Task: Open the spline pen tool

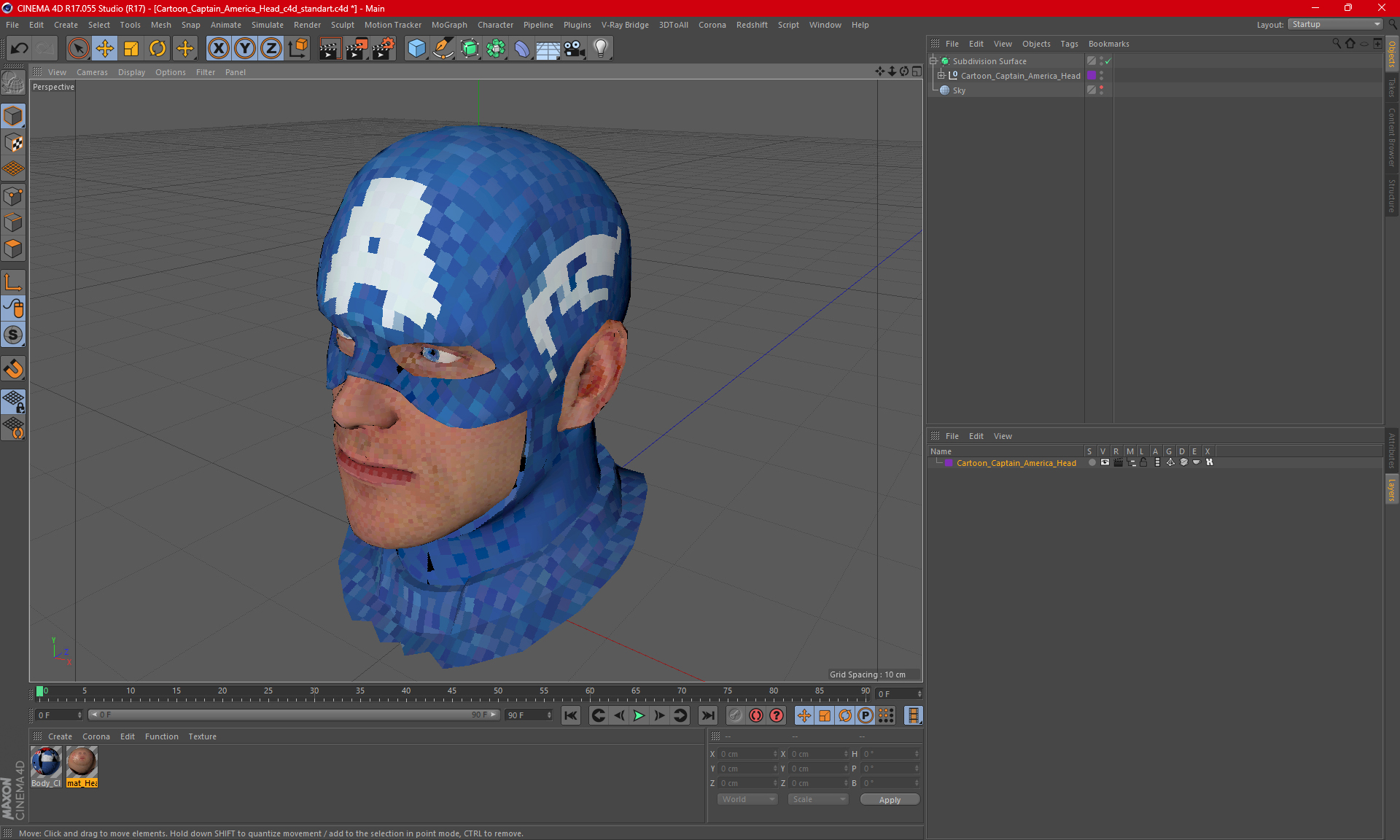Action: tap(443, 49)
